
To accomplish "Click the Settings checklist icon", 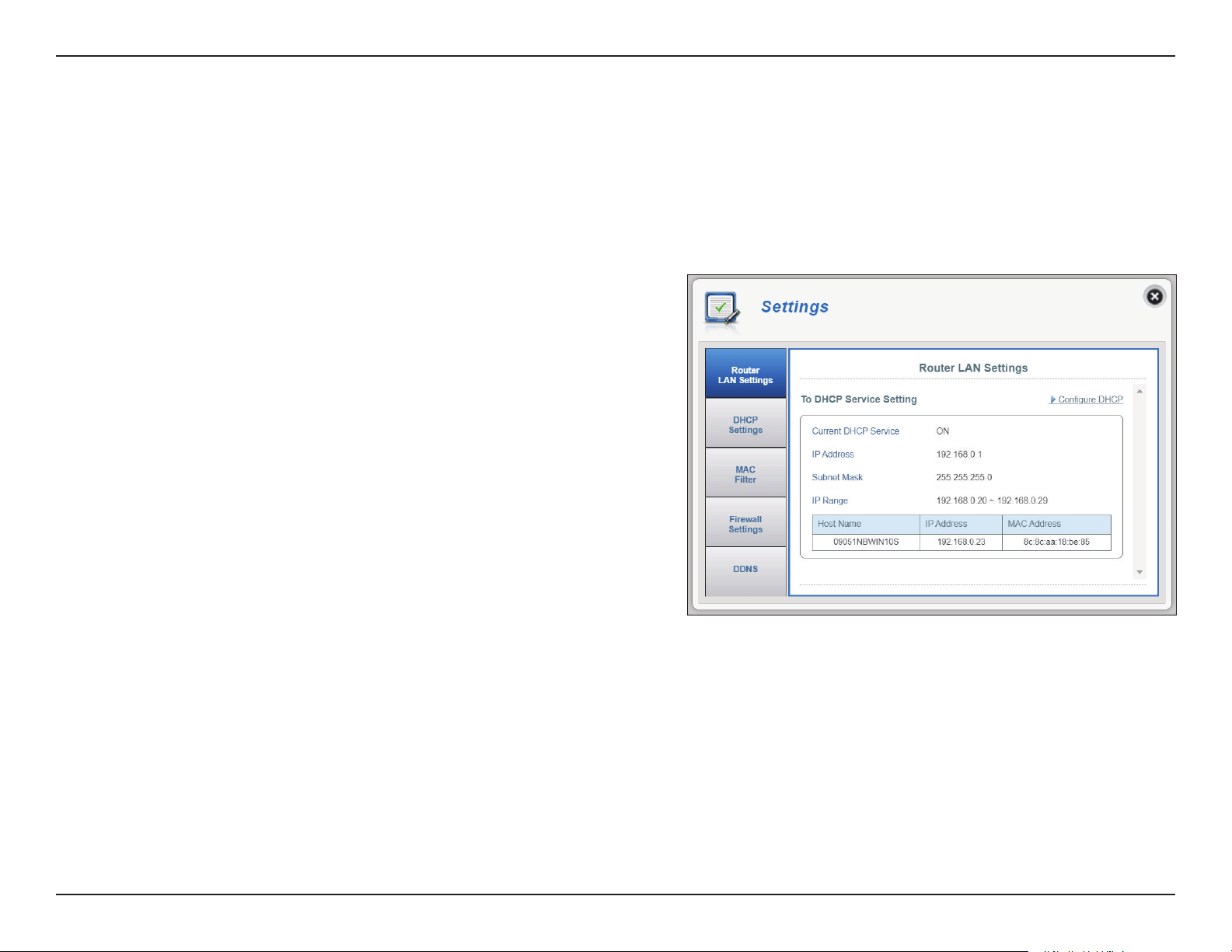I will pyautogui.click(x=721, y=309).
